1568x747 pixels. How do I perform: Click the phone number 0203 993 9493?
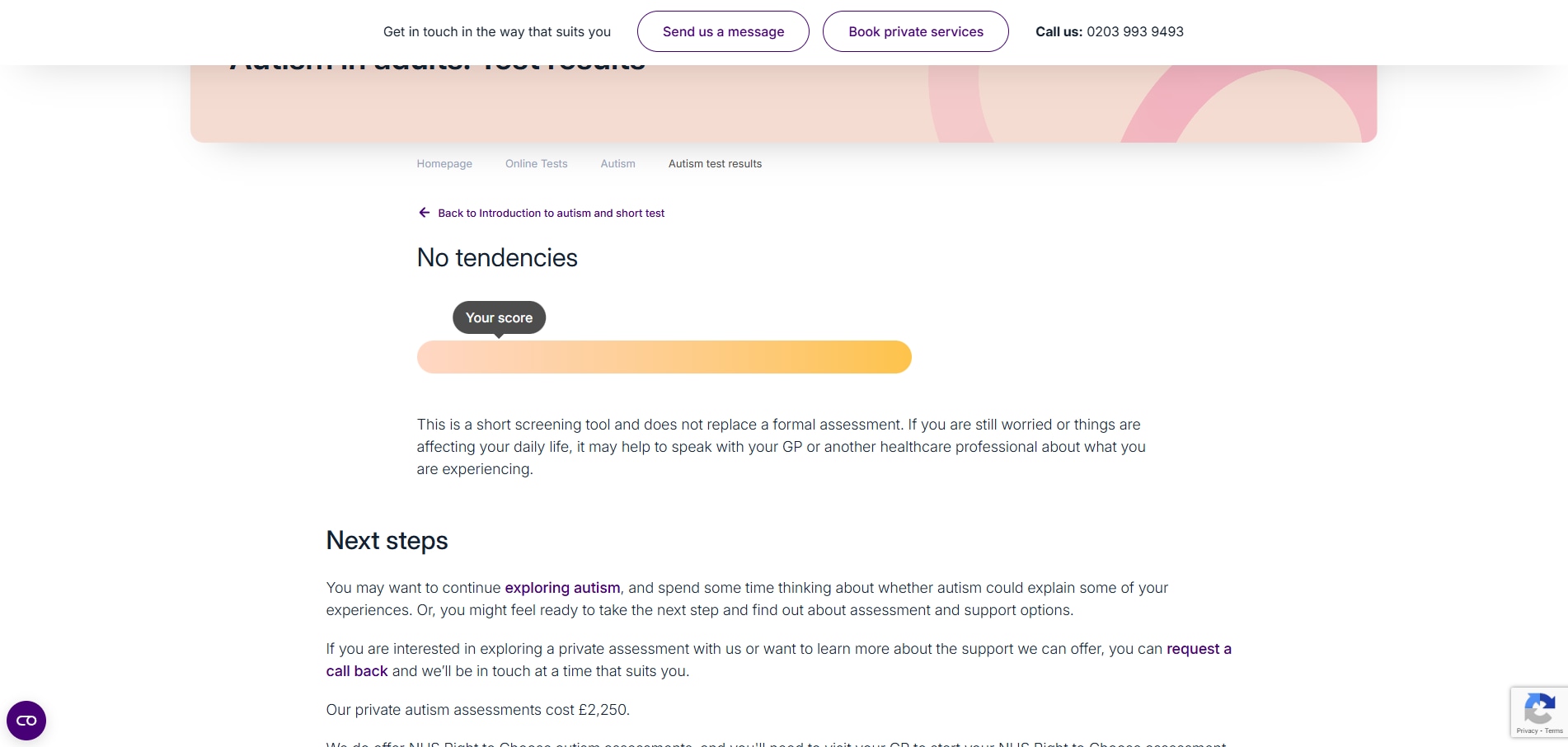[1134, 31]
